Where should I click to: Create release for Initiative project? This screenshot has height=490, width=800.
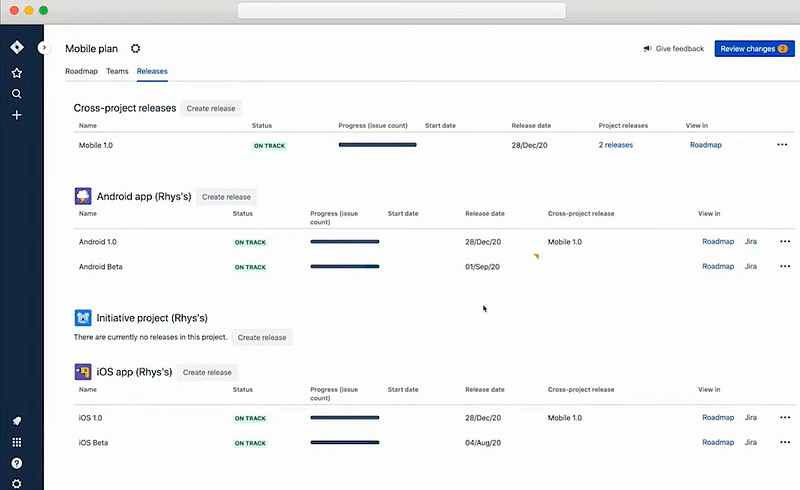pos(262,337)
